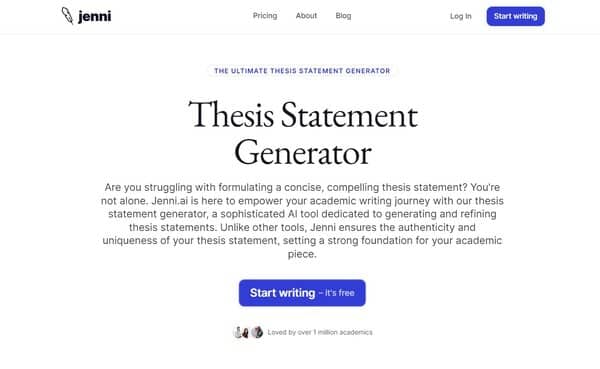
Task: Open the Blog link in navigation
Action: pyautogui.click(x=343, y=16)
